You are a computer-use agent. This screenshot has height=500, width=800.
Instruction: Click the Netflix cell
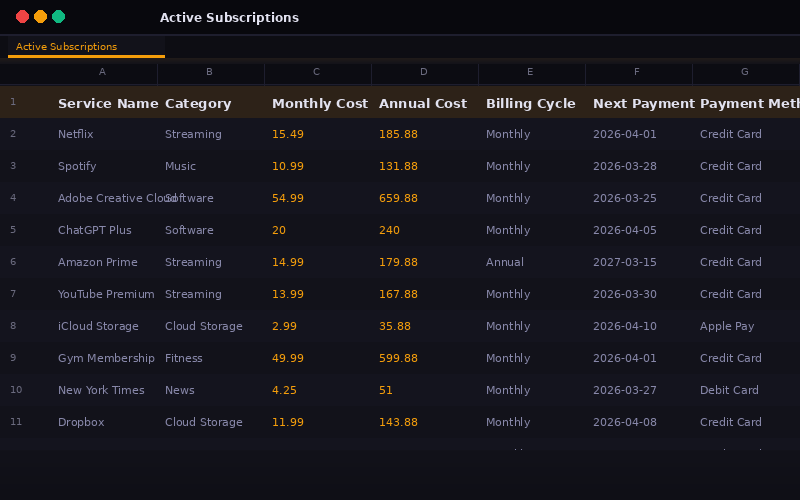(x=104, y=134)
